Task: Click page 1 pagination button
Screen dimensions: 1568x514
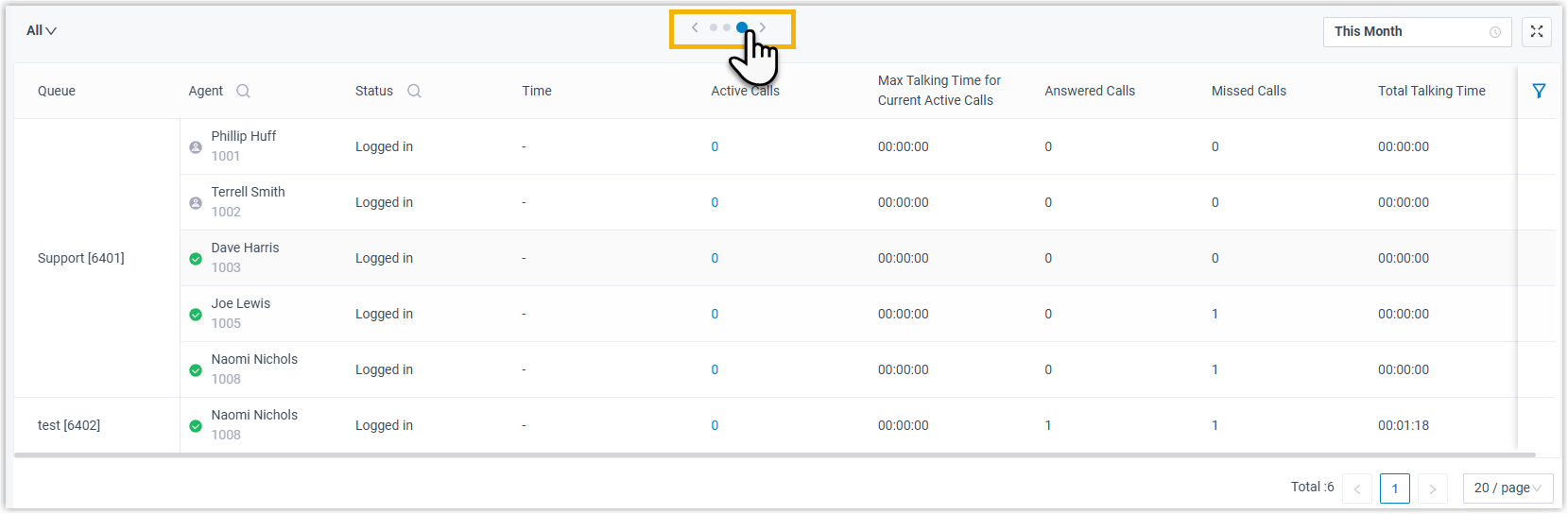Action: [1394, 488]
